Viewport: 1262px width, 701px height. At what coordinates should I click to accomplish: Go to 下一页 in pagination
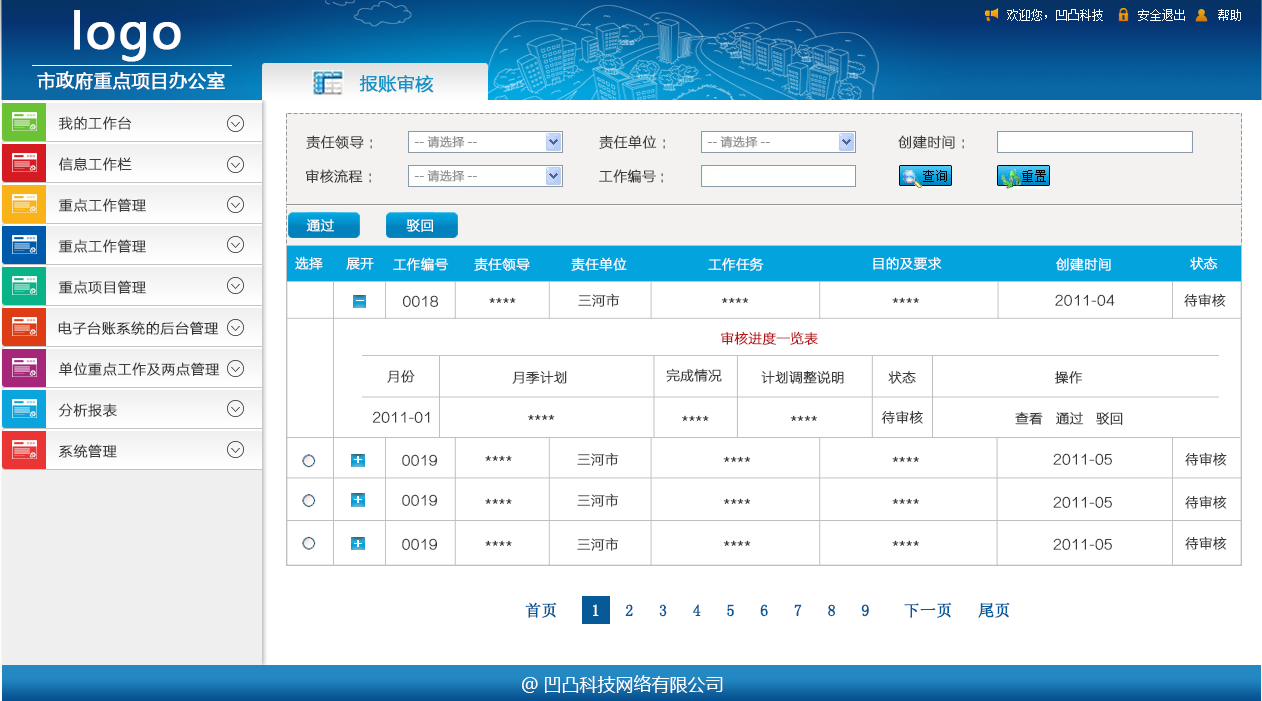click(928, 610)
